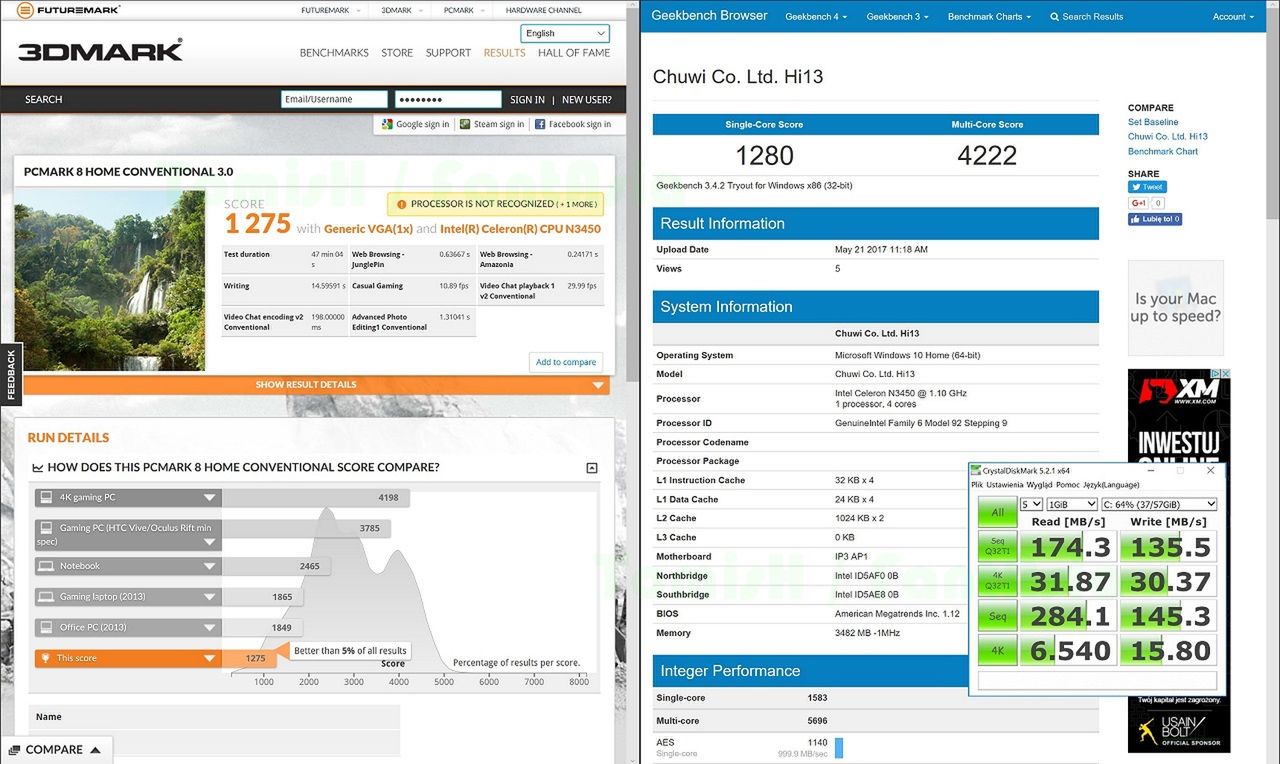1280x764 pixels.
Task: Open Account dropdown menu
Action: (1233, 17)
